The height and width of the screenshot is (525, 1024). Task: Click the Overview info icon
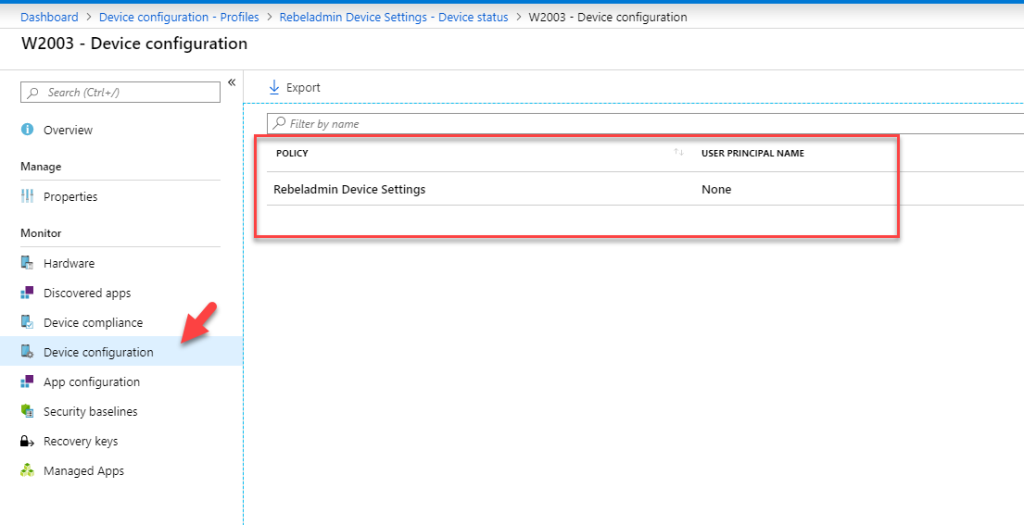pos(27,130)
